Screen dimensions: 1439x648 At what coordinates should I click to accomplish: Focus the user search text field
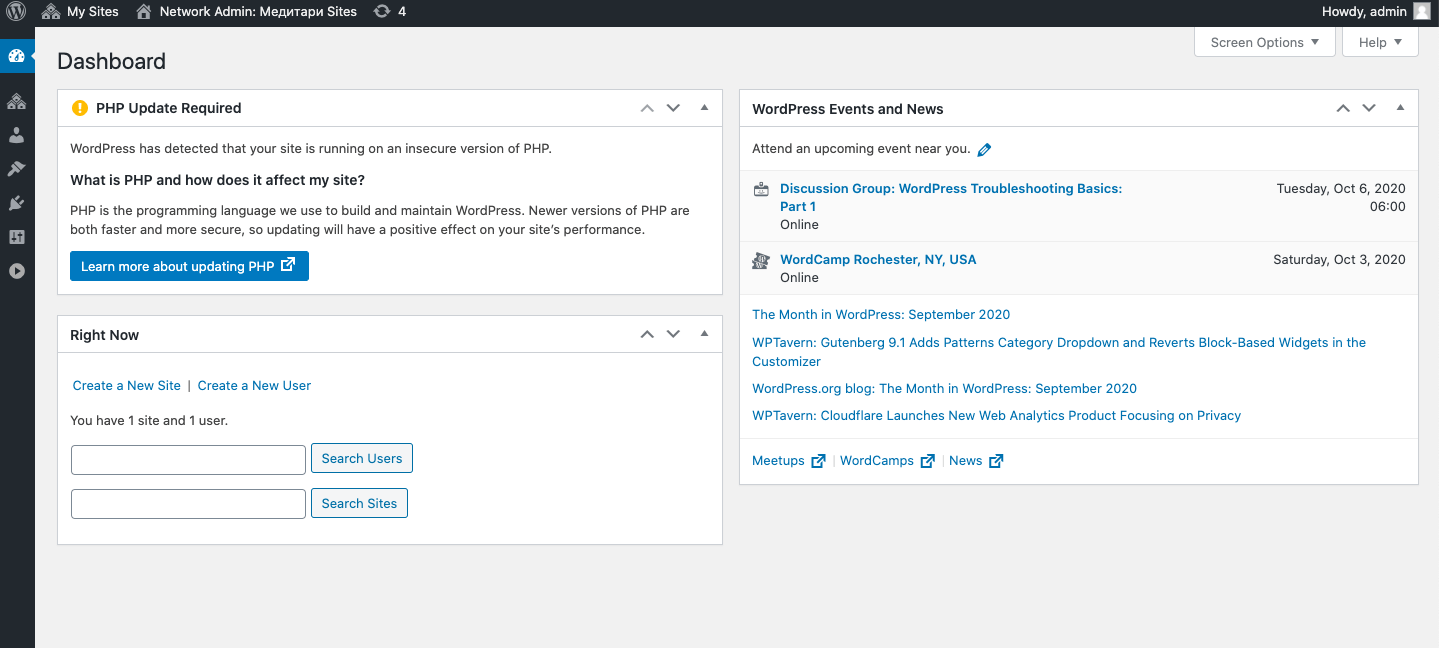(x=188, y=460)
